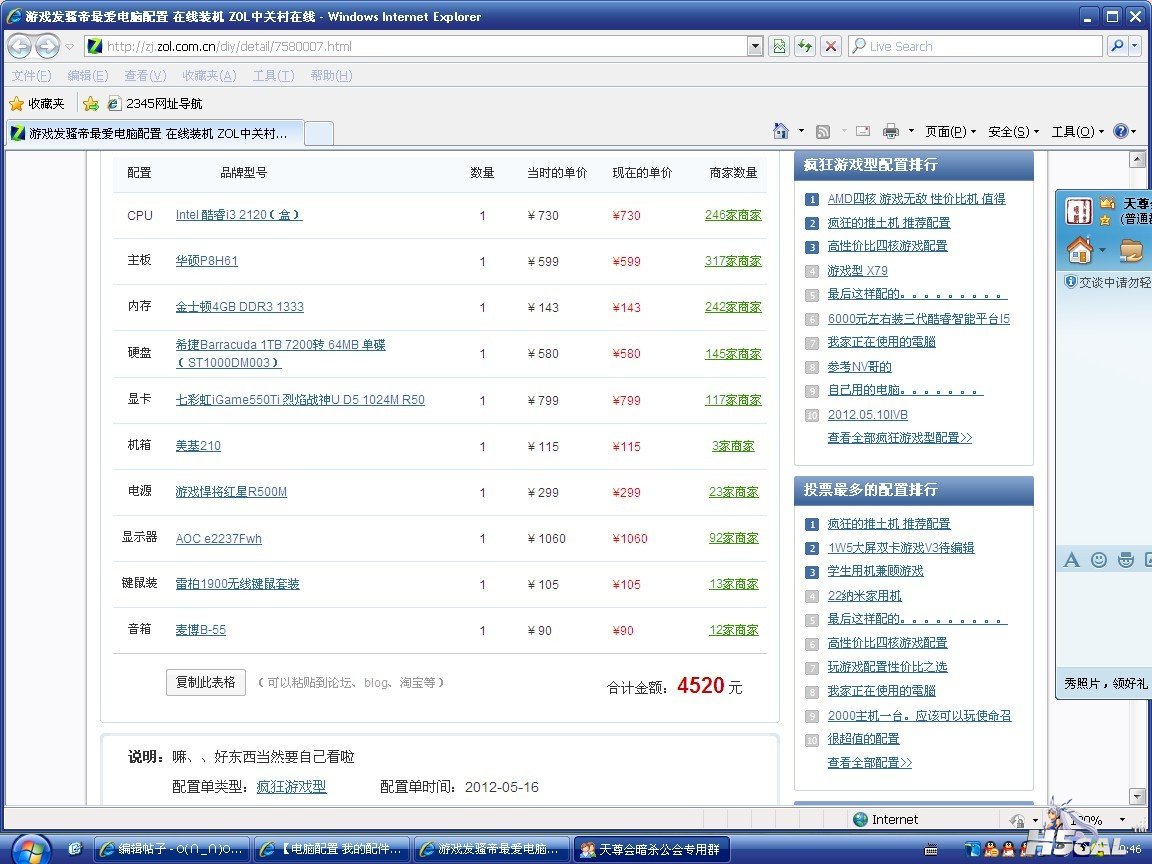
Task: Click the browser Back arrow button
Action: point(20,46)
